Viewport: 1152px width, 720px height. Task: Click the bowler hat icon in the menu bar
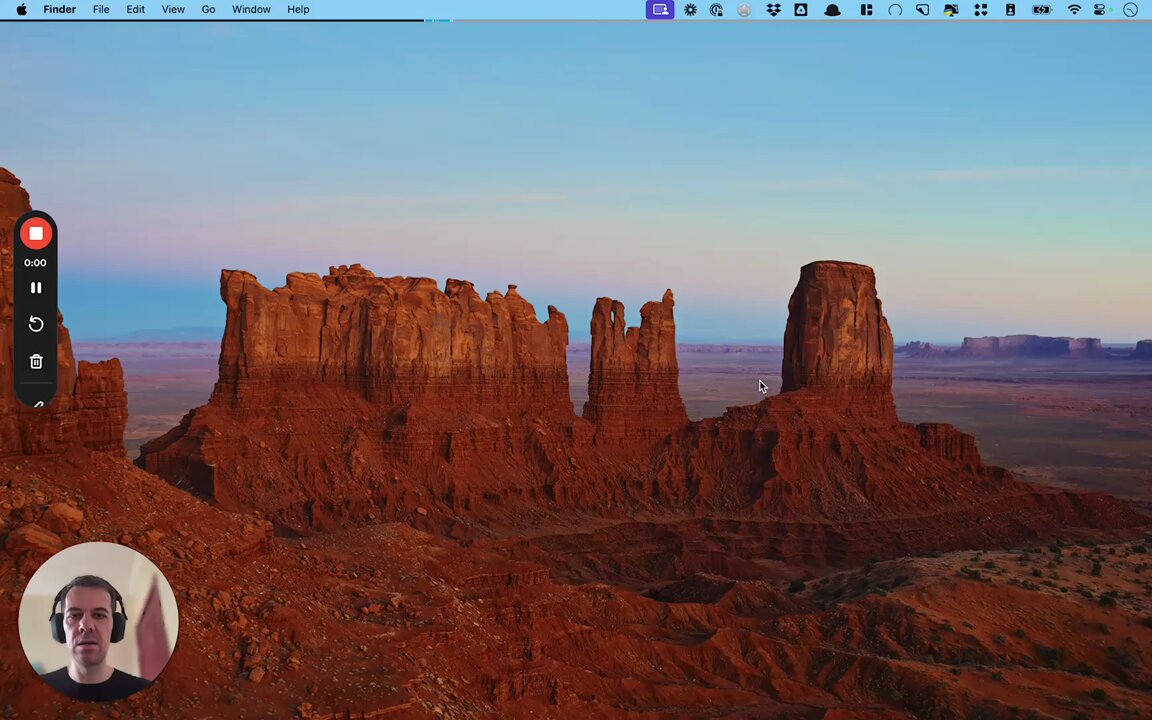tap(832, 10)
